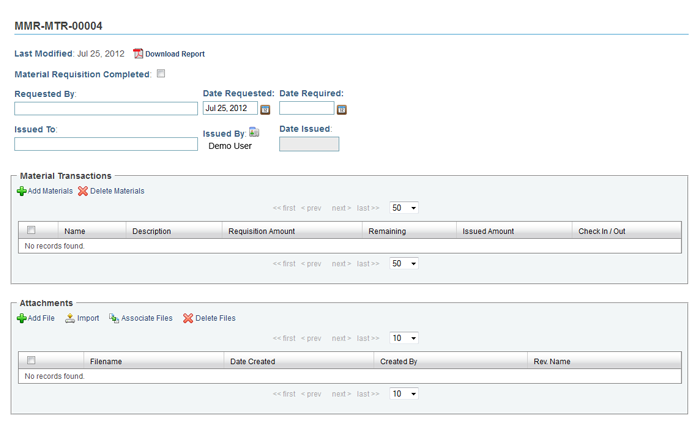The width and height of the screenshot is (700, 436).
Task: Click the red Delete Materials X icon
Action: click(83, 191)
